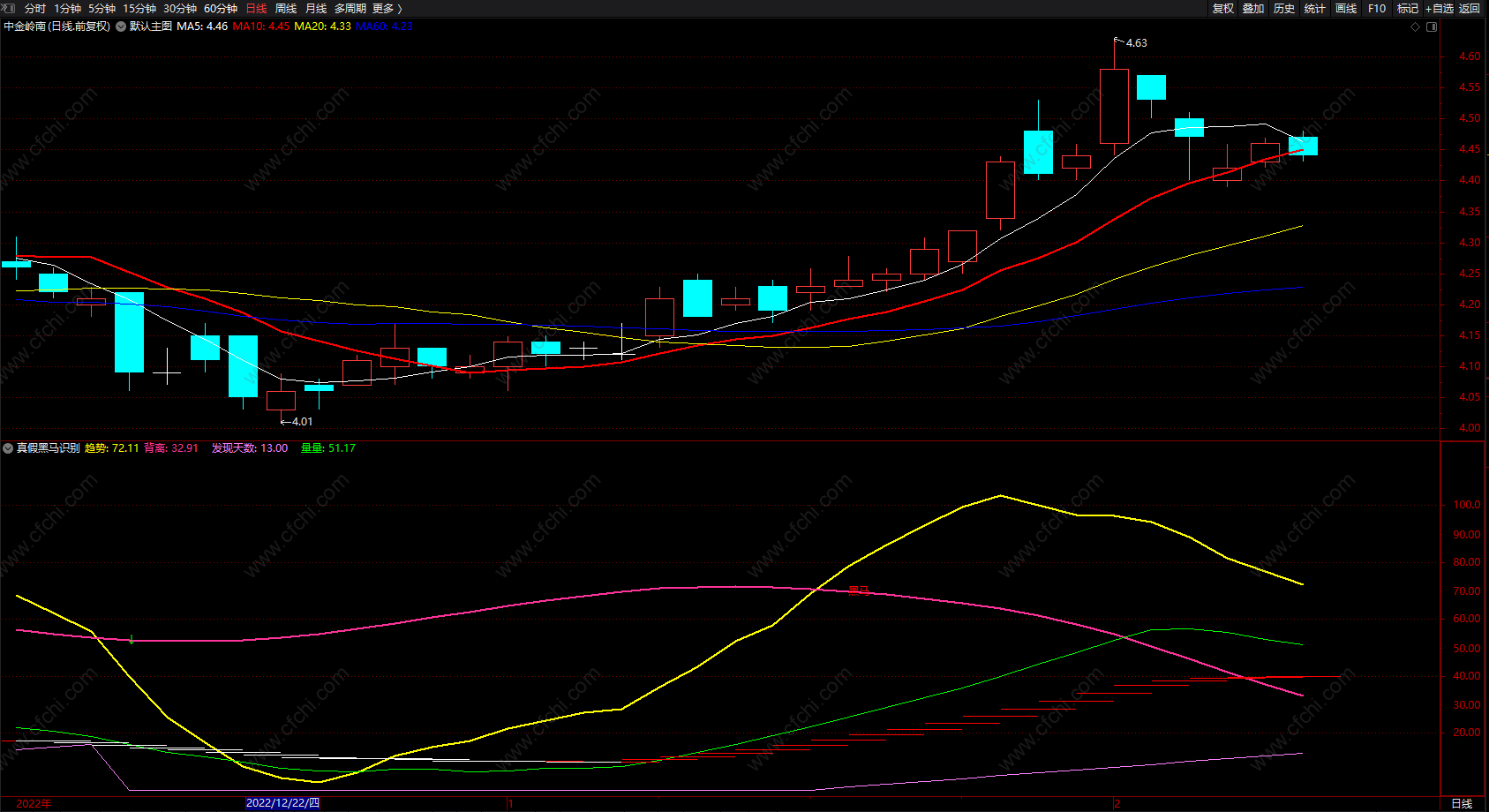Switch to the 分时 intraday tab

point(35,9)
